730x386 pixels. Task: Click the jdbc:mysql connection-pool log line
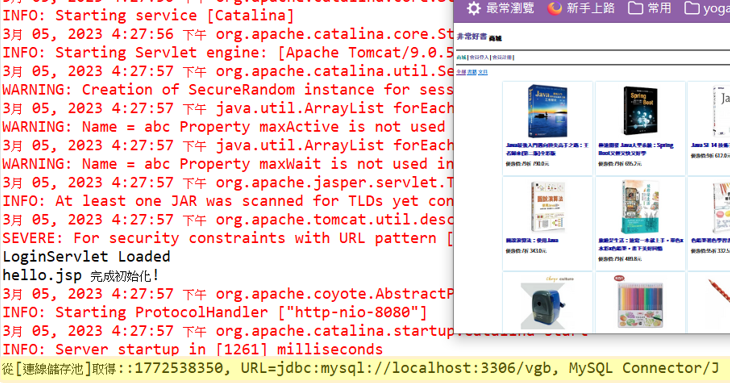point(360,368)
